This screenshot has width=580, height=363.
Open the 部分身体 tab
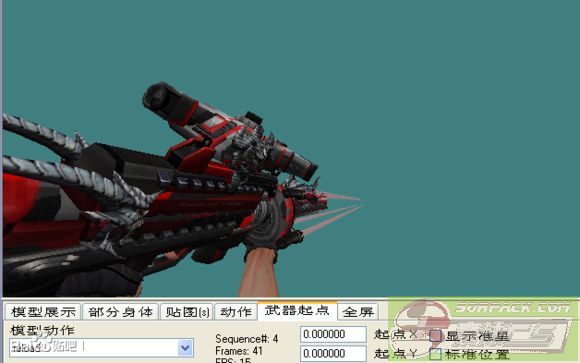121,312
